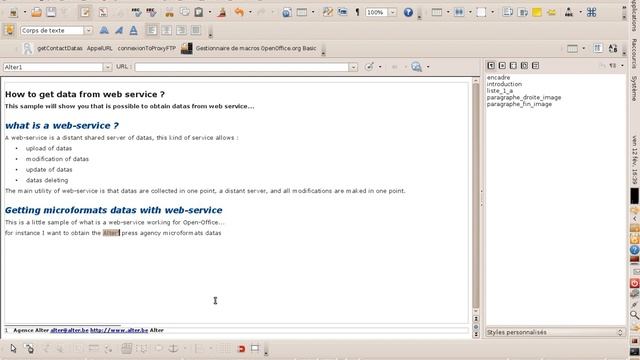This screenshot has width=640, height=360.
Task: Open the New Style from Selection dropdown
Action: pos(622,66)
